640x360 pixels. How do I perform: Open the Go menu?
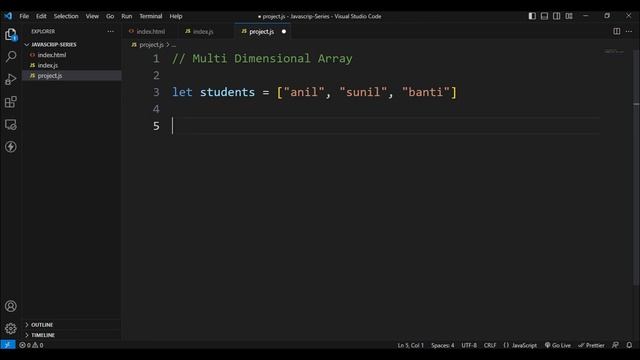(x=110, y=16)
